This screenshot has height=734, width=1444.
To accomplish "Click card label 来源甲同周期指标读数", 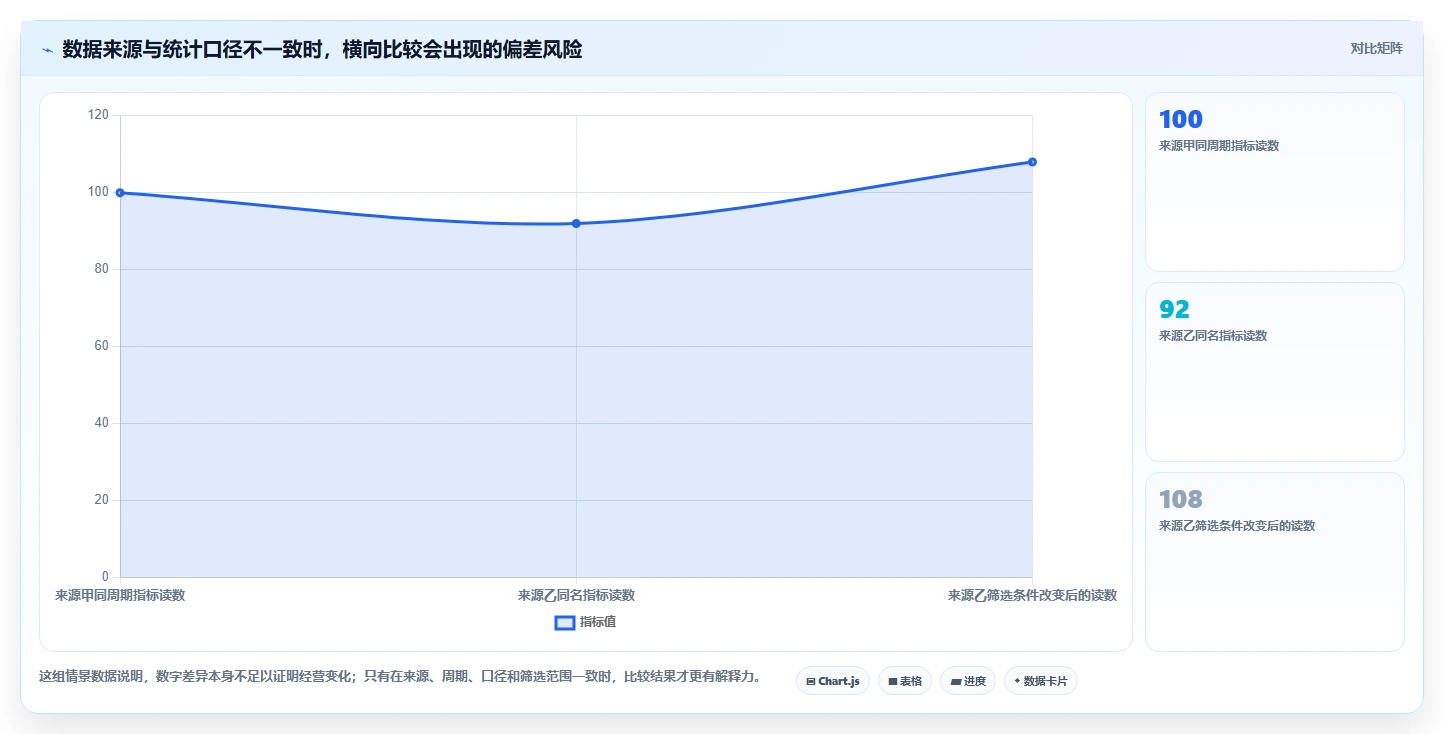I will pos(1219,146).
